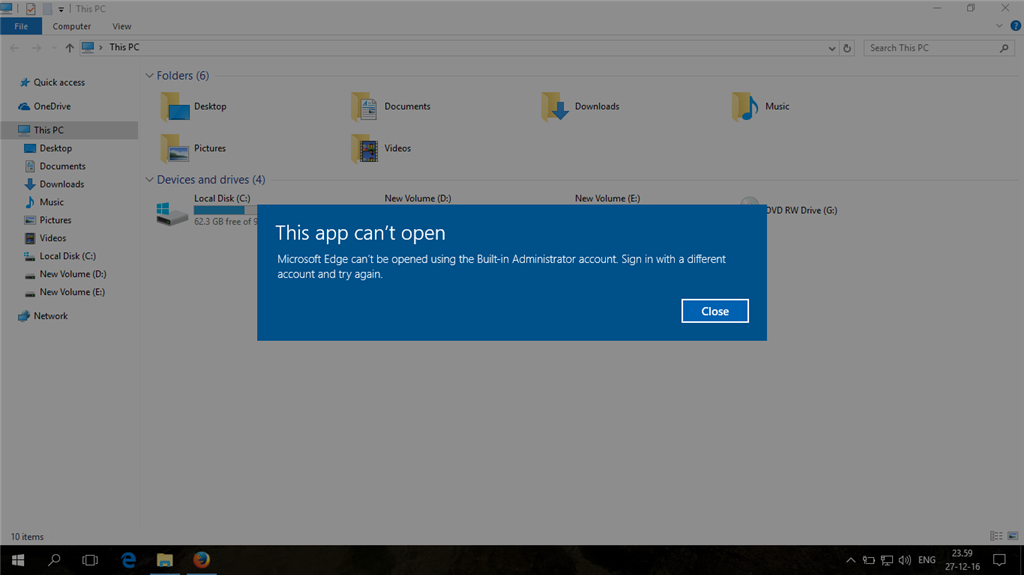Image resolution: width=1024 pixels, height=575 pixels.
Task: Open the Action Center notifications icon
Action: 999,560
